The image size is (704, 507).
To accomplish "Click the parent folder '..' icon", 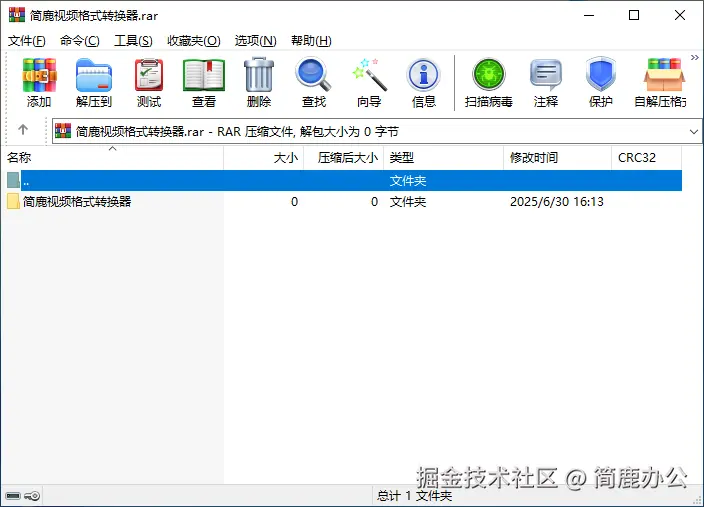I will [13, 180].
